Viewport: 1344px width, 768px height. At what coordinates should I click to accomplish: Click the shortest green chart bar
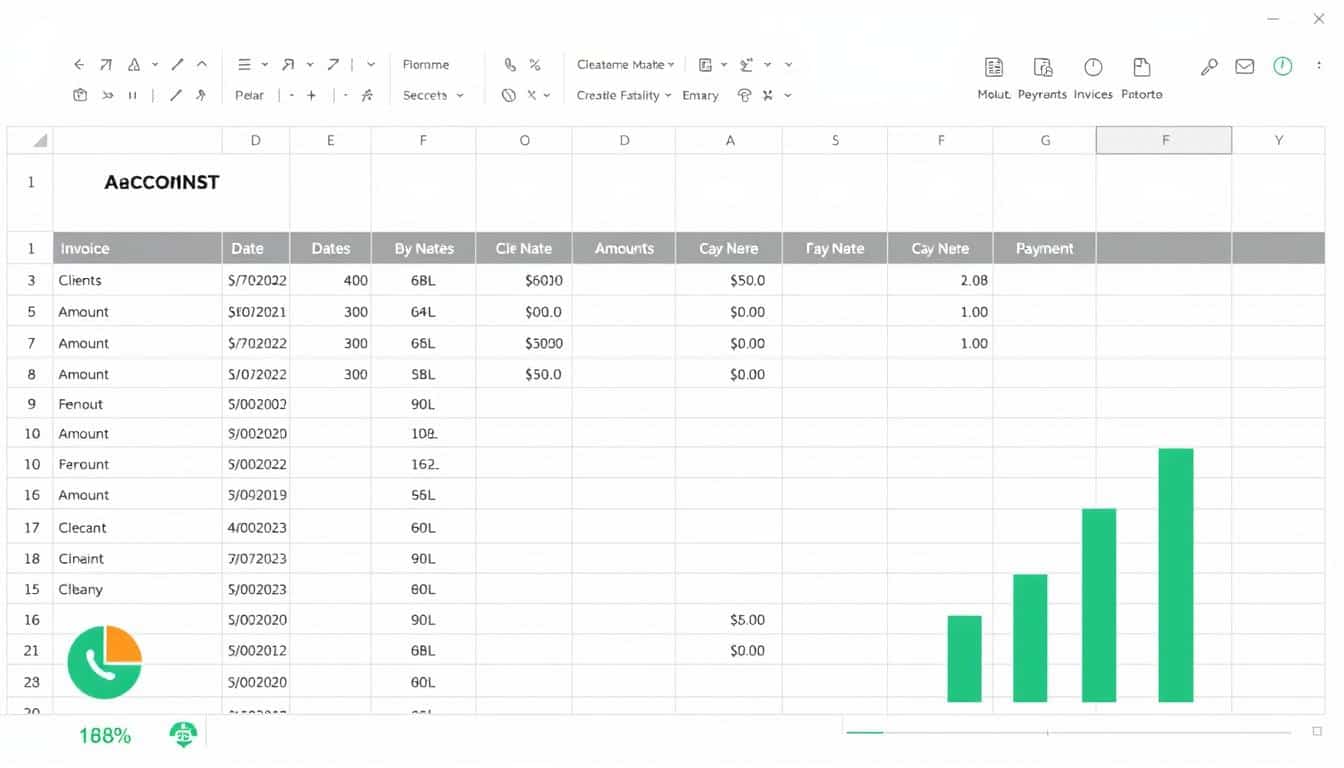[x=965, y=659]
